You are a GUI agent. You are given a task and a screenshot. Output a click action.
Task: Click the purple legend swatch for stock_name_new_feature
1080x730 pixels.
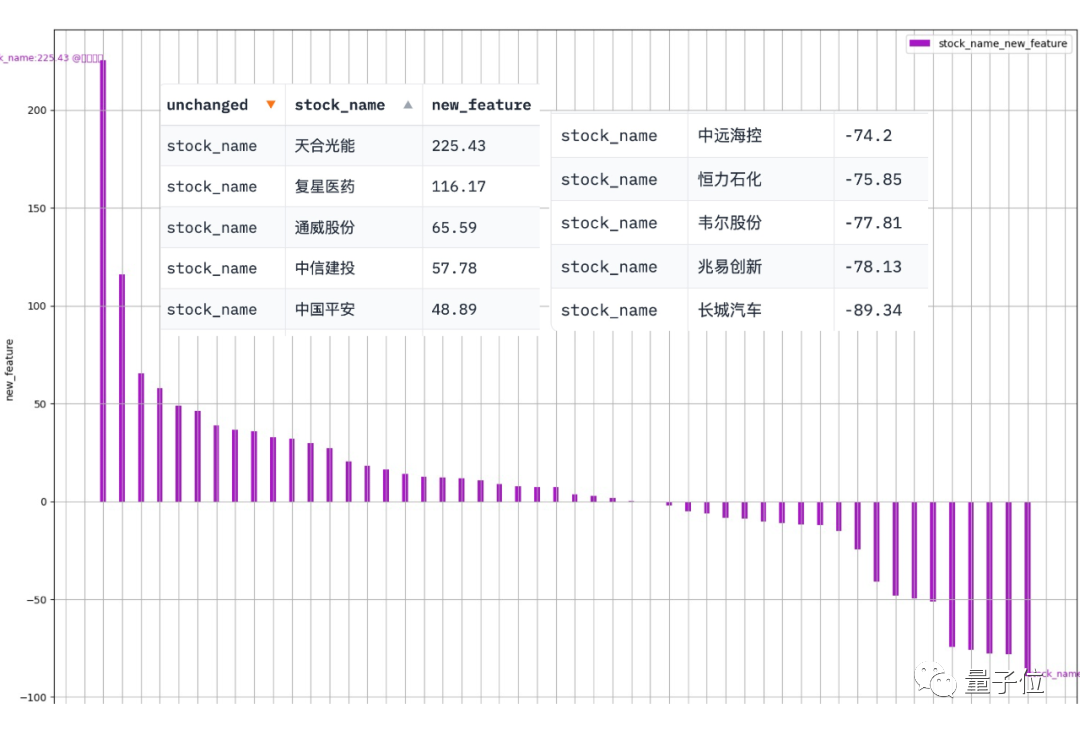coord(919,43)
